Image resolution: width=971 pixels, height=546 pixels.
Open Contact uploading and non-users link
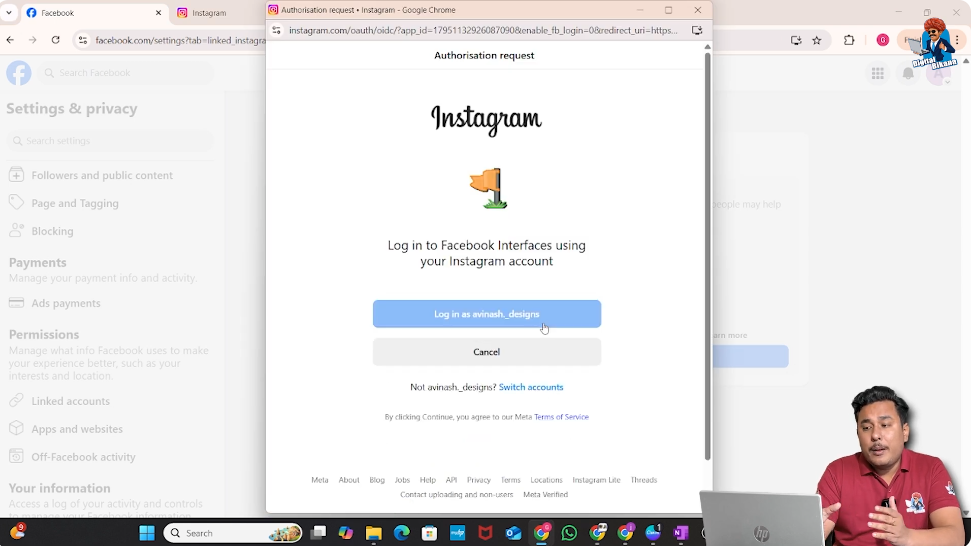[456, 495]
